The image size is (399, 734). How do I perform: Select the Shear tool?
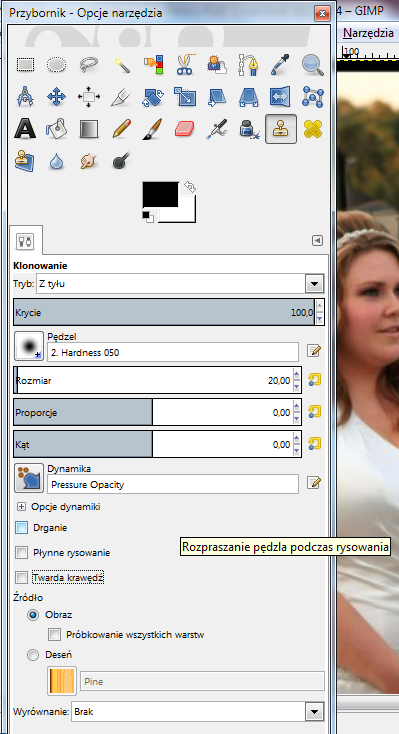[217, 97]
